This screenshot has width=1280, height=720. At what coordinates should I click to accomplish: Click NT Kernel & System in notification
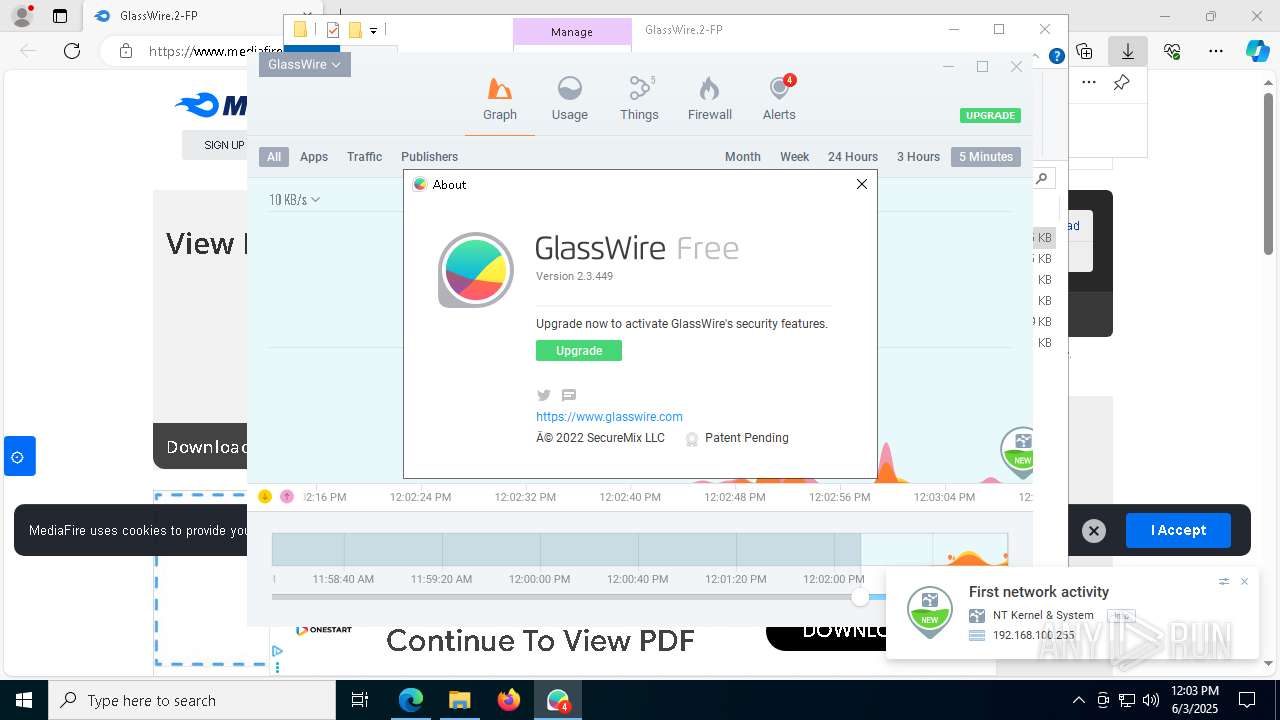[x=1043, y=616]
